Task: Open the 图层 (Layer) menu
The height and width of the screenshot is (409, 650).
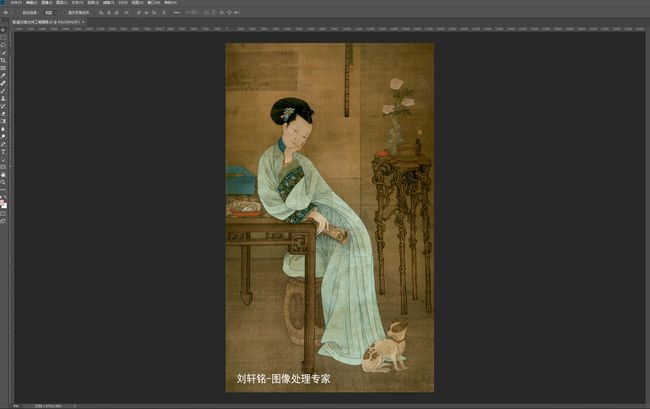Action: 61,2
